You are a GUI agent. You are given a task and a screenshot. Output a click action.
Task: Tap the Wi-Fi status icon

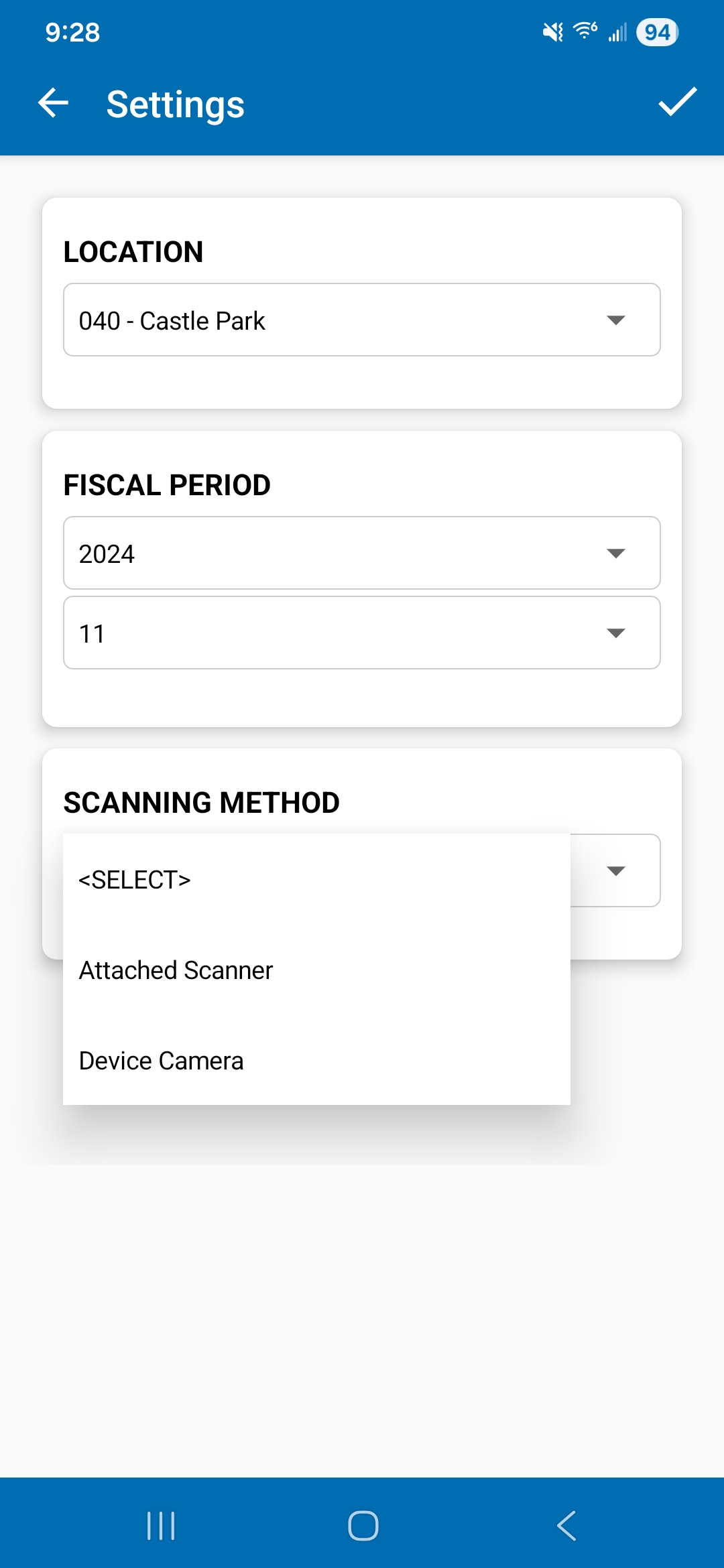[x=585, y=31]
